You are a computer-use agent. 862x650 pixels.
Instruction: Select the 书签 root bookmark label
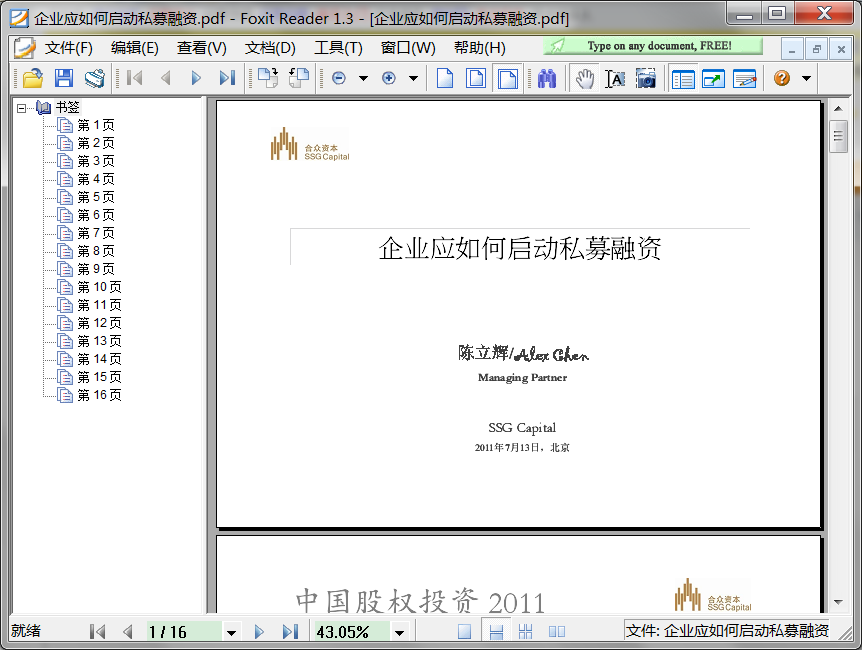tap(68, 107)
